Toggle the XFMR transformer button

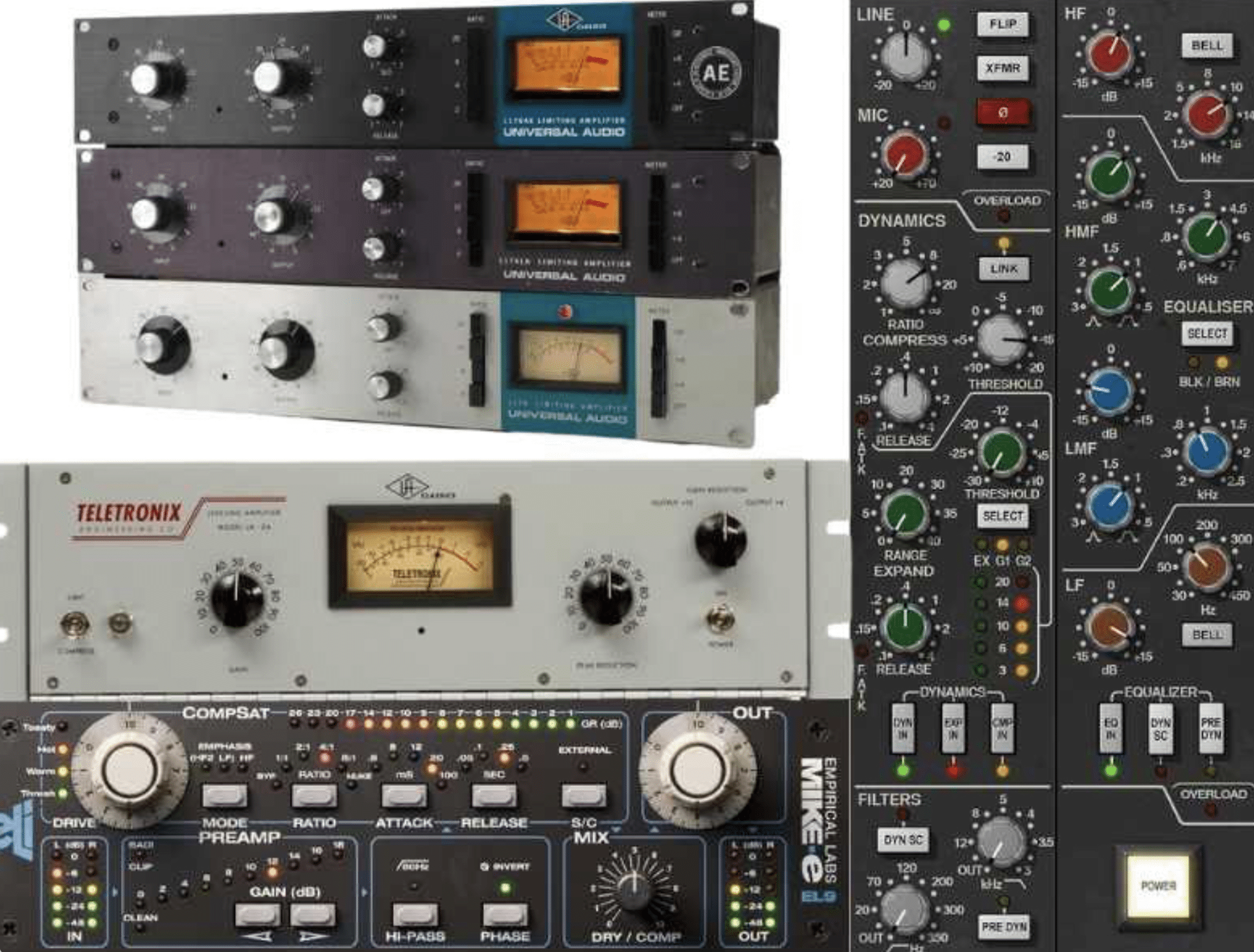(1002, 68)
